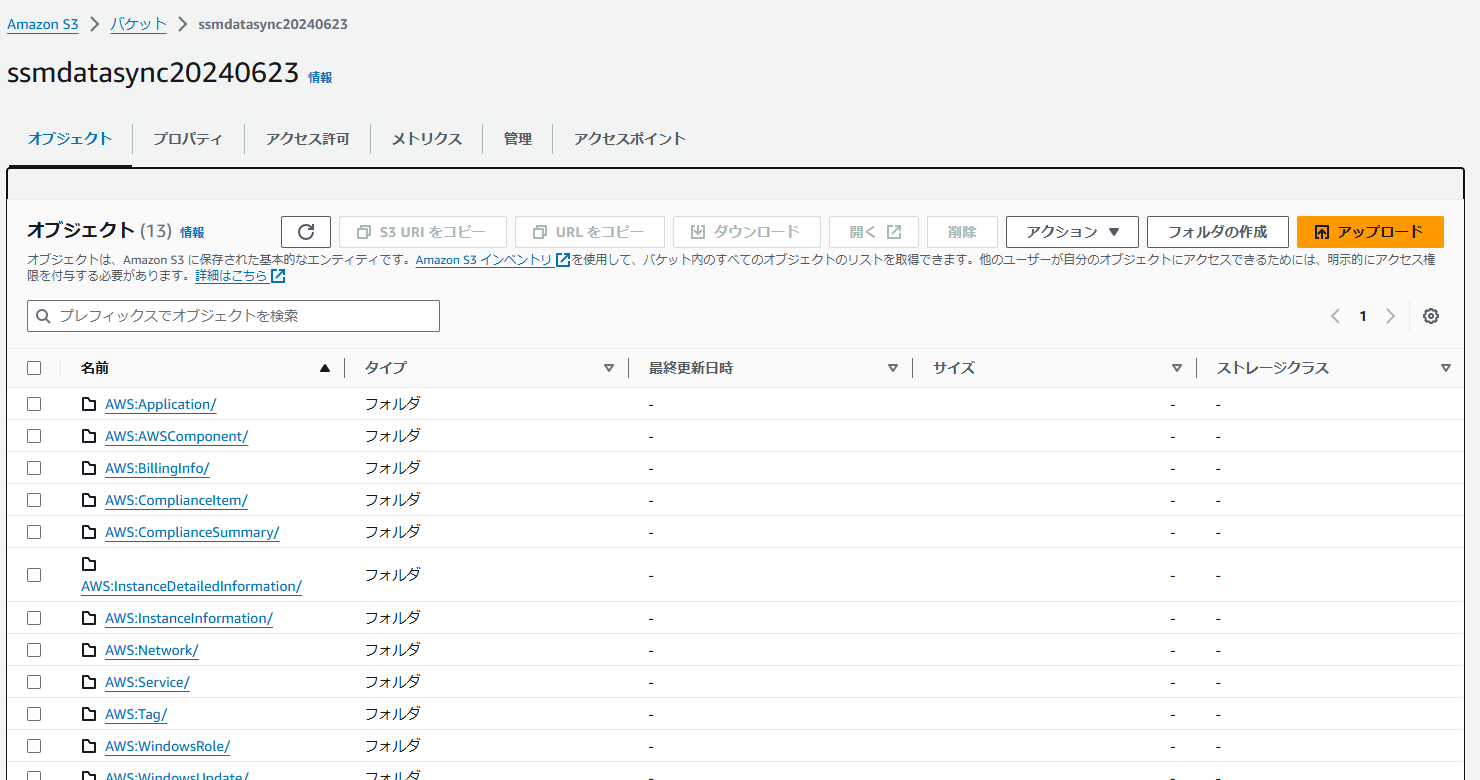
Task: Click the folder icon beside AWS:Tag/
Action: pos(89,714)
